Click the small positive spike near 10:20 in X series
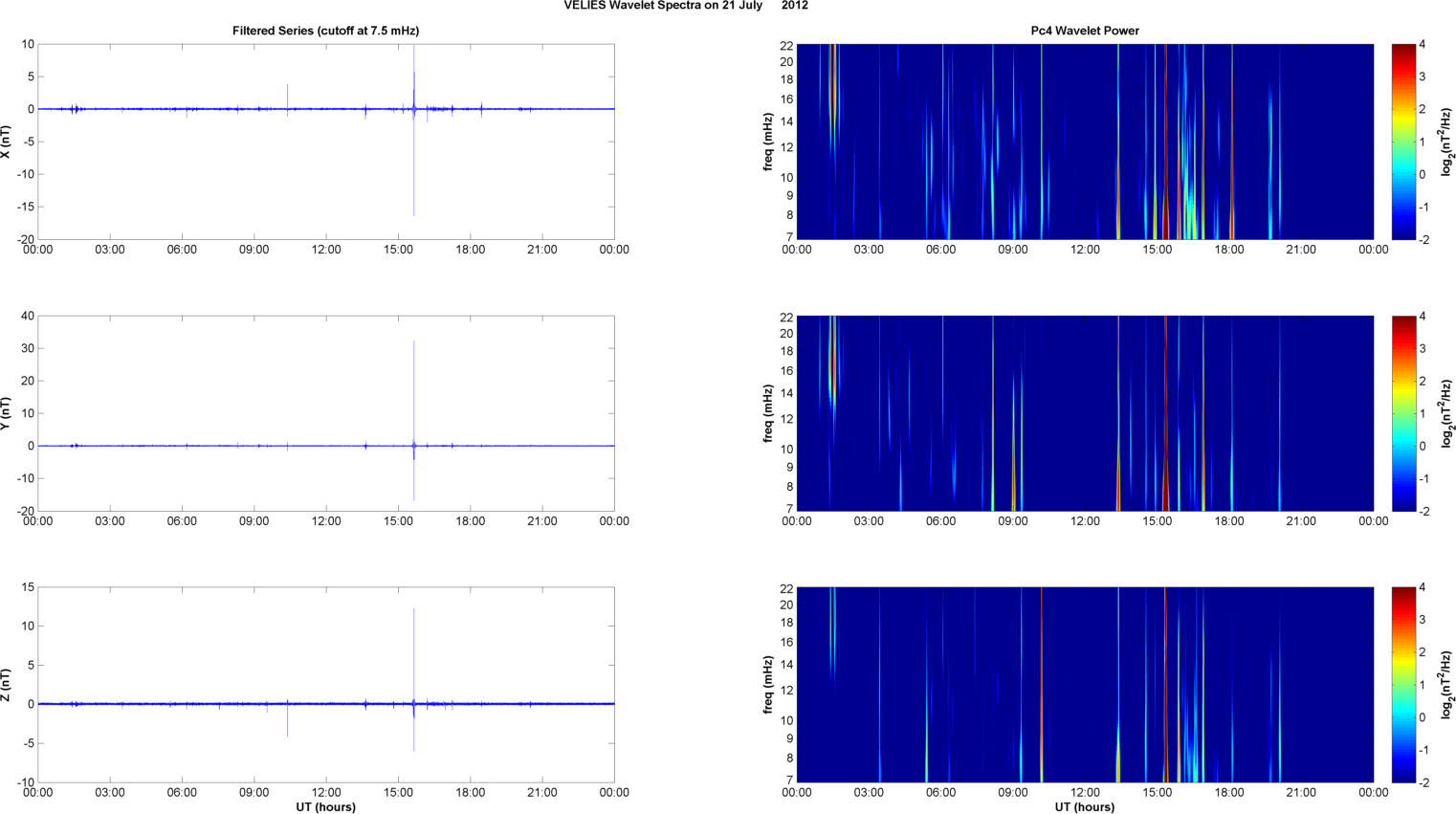This screenshot has width=1456, height=814. [x=287, y=94]
